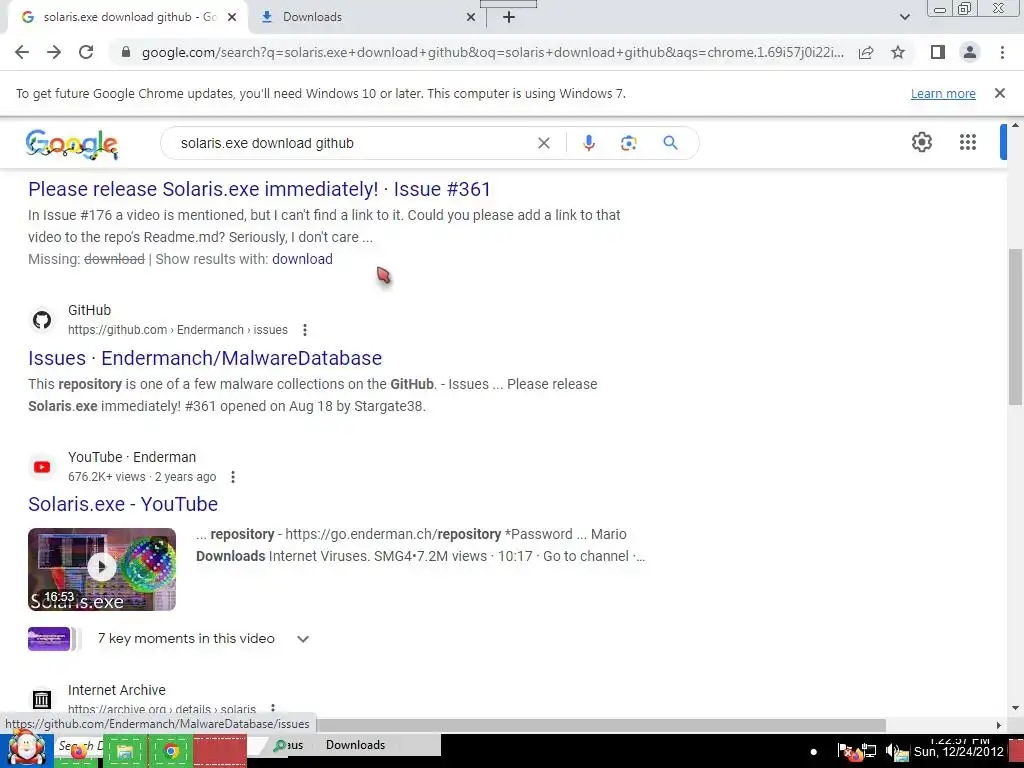Start a voice search with the microphone

[588, 143]
